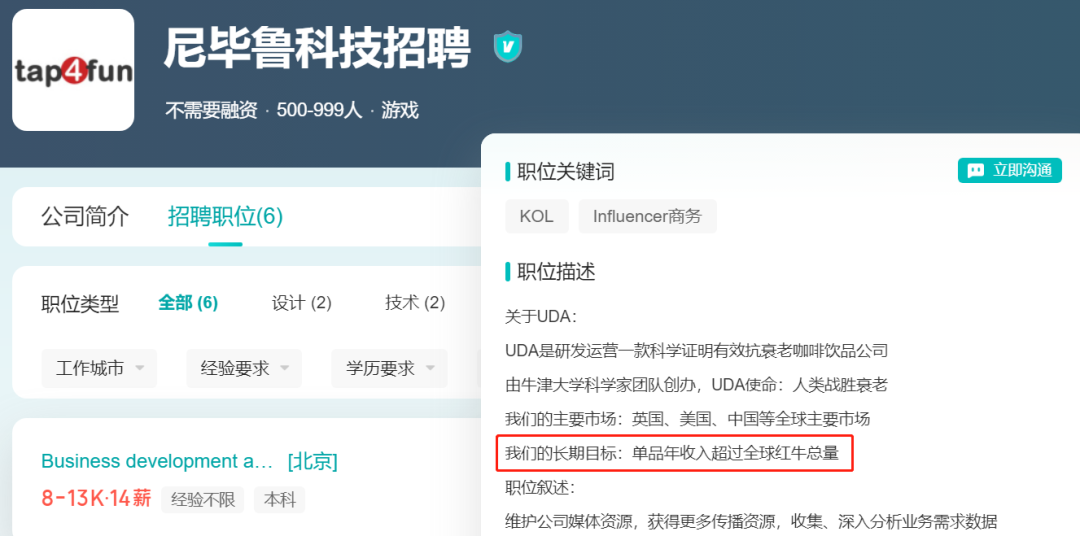Click the 8-13K·14薪 salary text

click(x=96, y=498)
